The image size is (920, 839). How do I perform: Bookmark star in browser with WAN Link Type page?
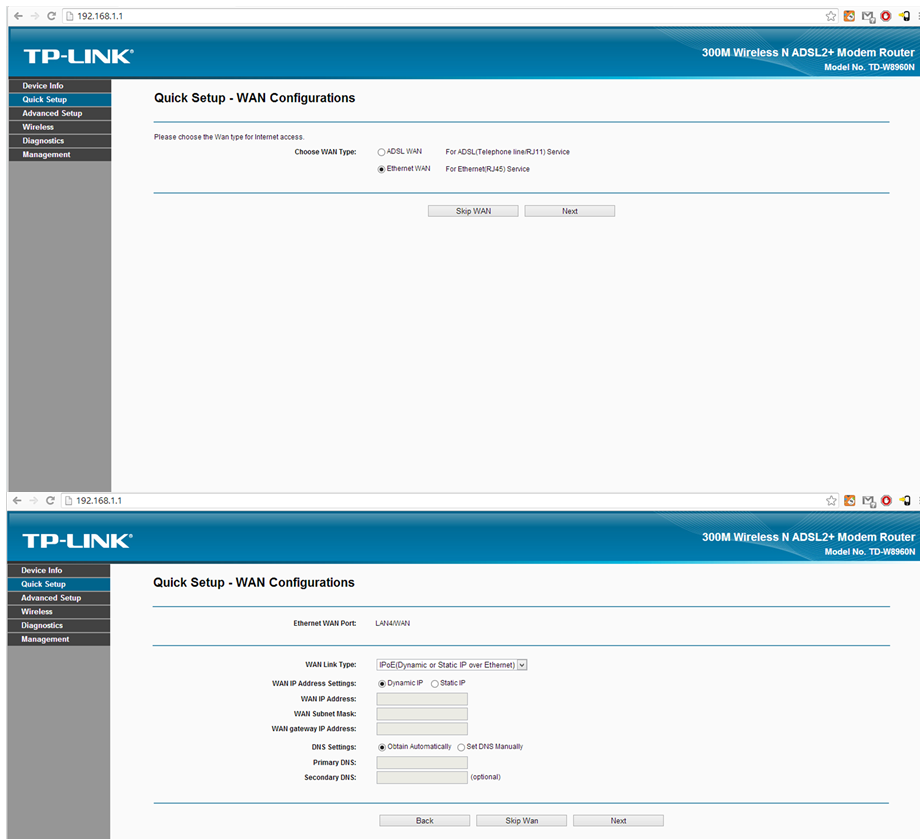[831, 500]
